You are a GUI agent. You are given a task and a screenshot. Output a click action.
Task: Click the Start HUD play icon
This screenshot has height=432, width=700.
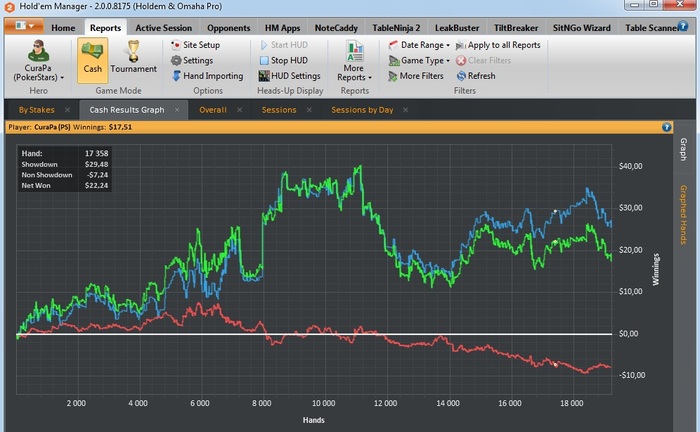tap(264, 45)
